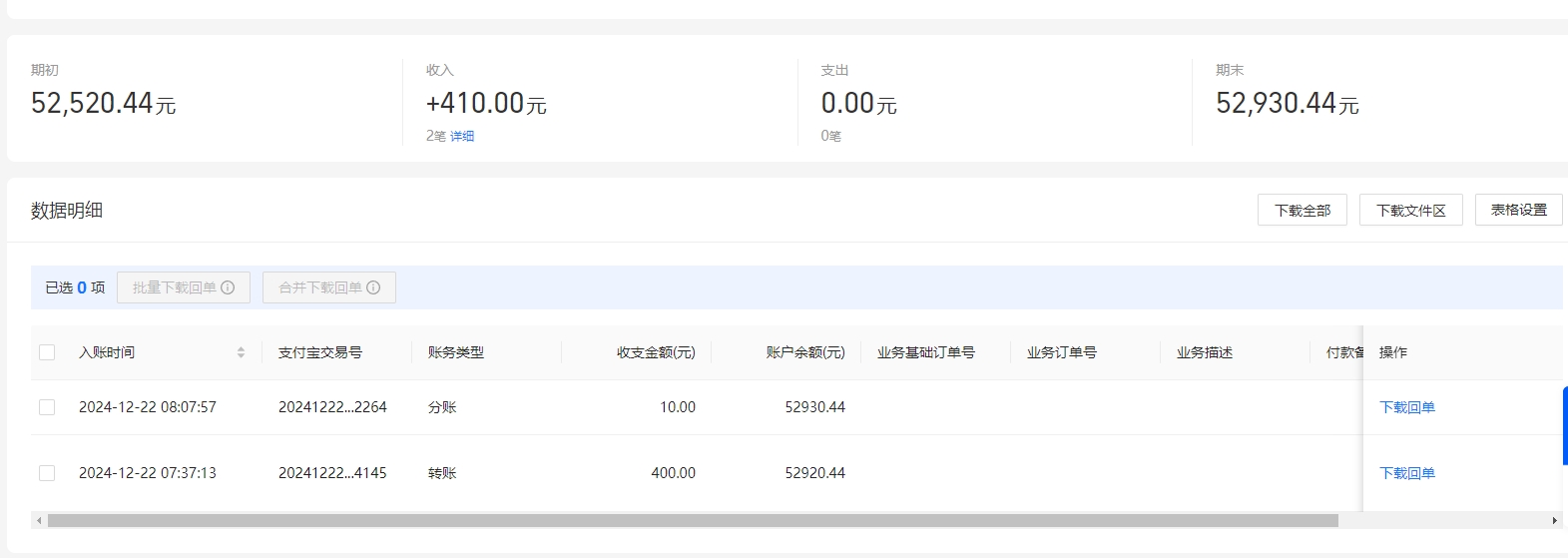Click the income total +410.00元
Screen dimensions: 1568x558
pyautogui.click(x=486, y=103)
